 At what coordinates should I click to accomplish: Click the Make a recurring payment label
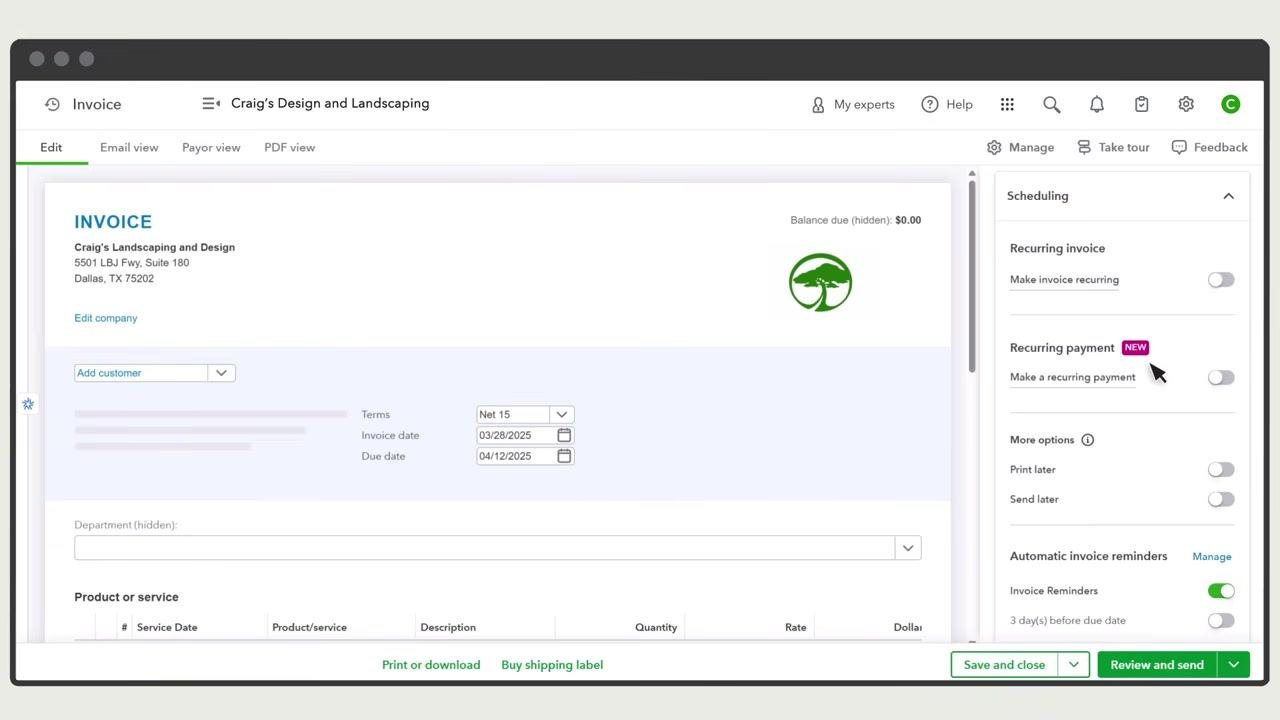click(1072, 377)
